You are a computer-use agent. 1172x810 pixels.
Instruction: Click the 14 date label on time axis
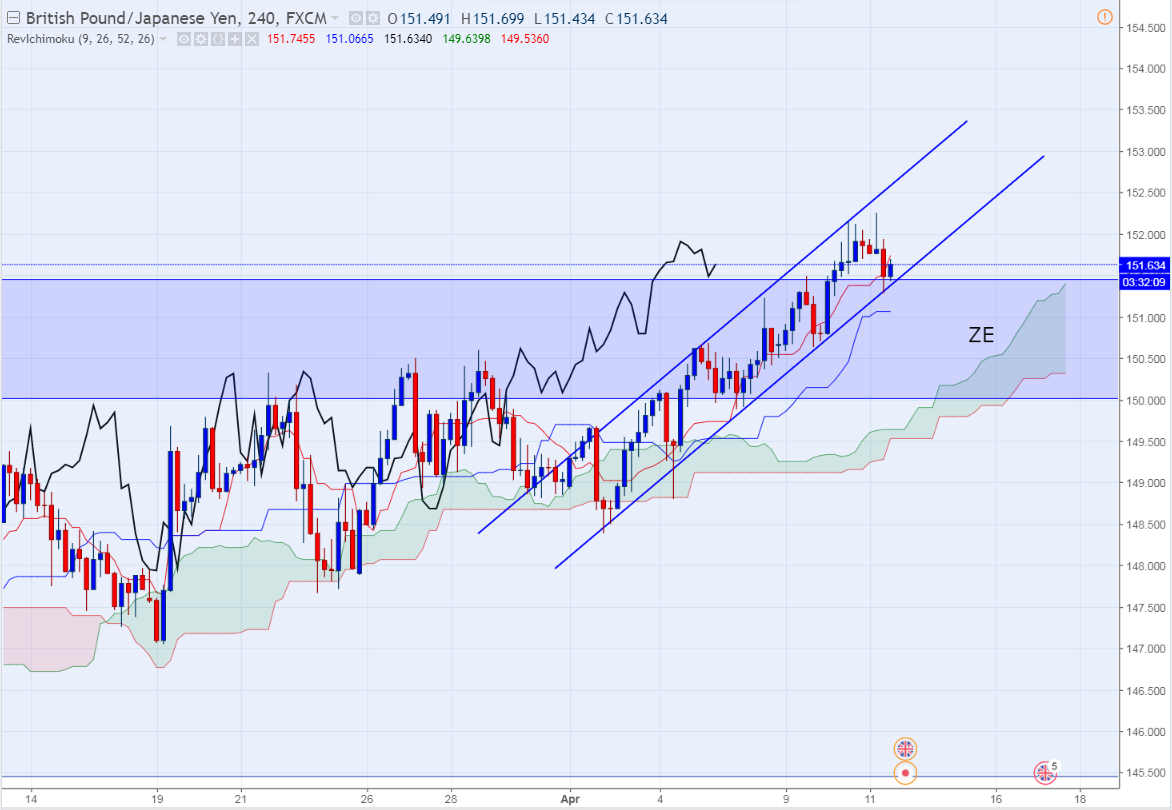(x=31, y=799)
